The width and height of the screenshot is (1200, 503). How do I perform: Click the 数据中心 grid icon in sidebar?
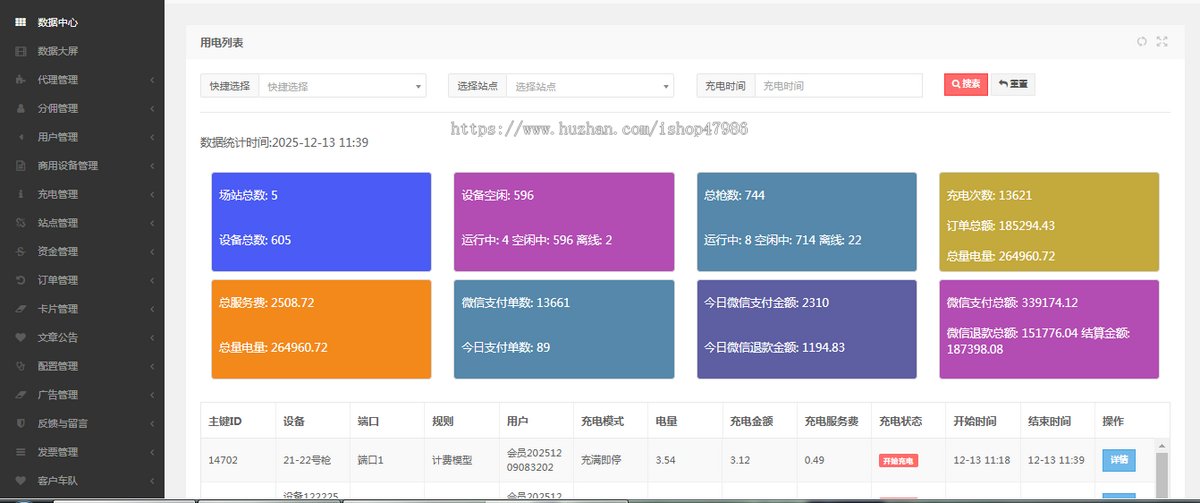click(x=21, y=22)
